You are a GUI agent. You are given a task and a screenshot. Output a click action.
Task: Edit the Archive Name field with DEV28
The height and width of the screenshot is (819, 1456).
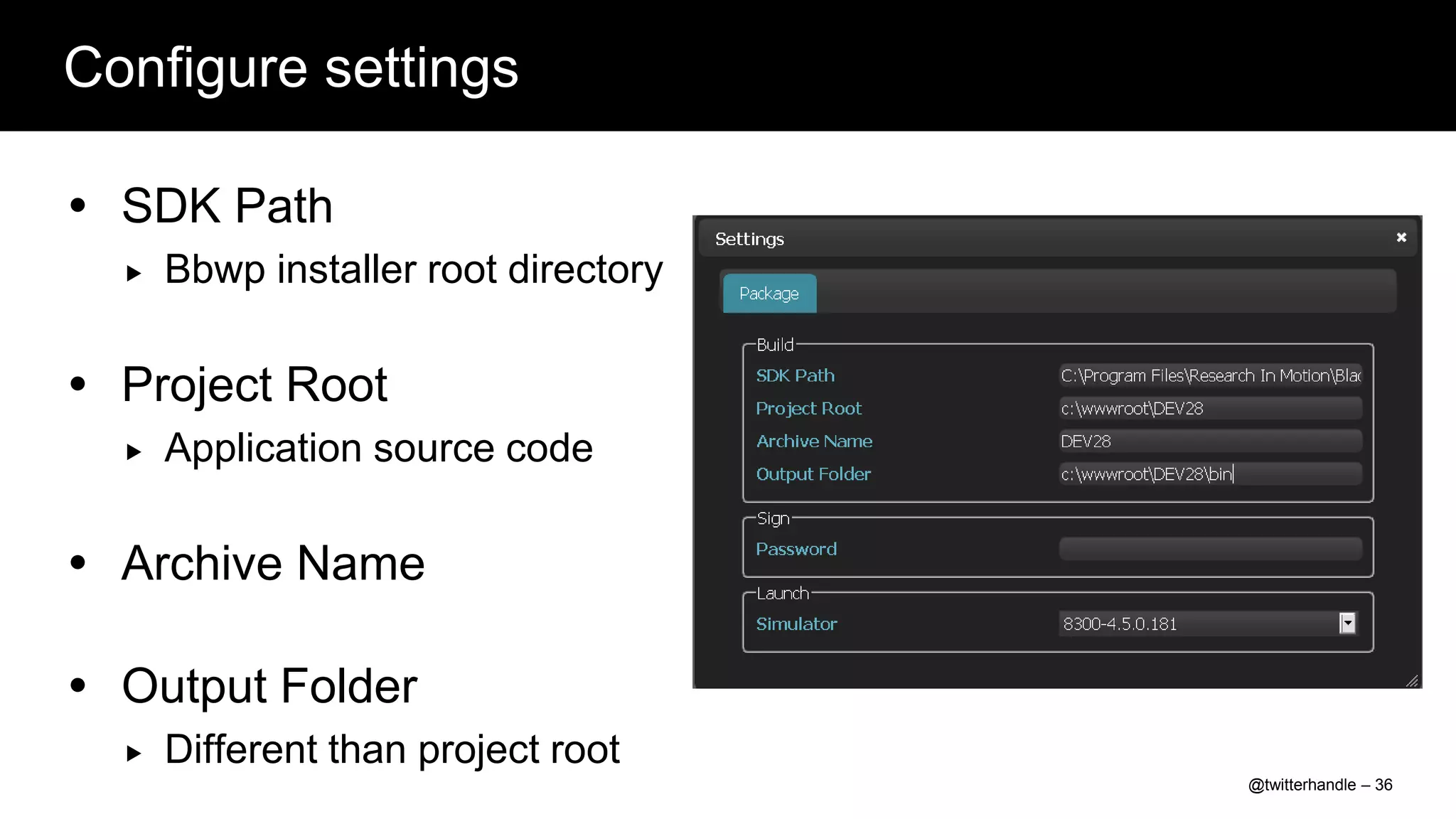[1210, 441]
